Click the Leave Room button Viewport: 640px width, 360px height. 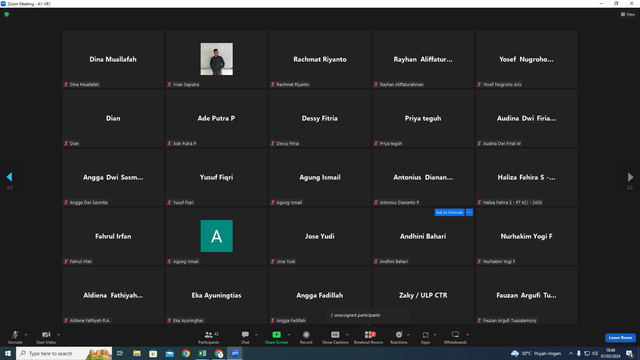[620, 338]
